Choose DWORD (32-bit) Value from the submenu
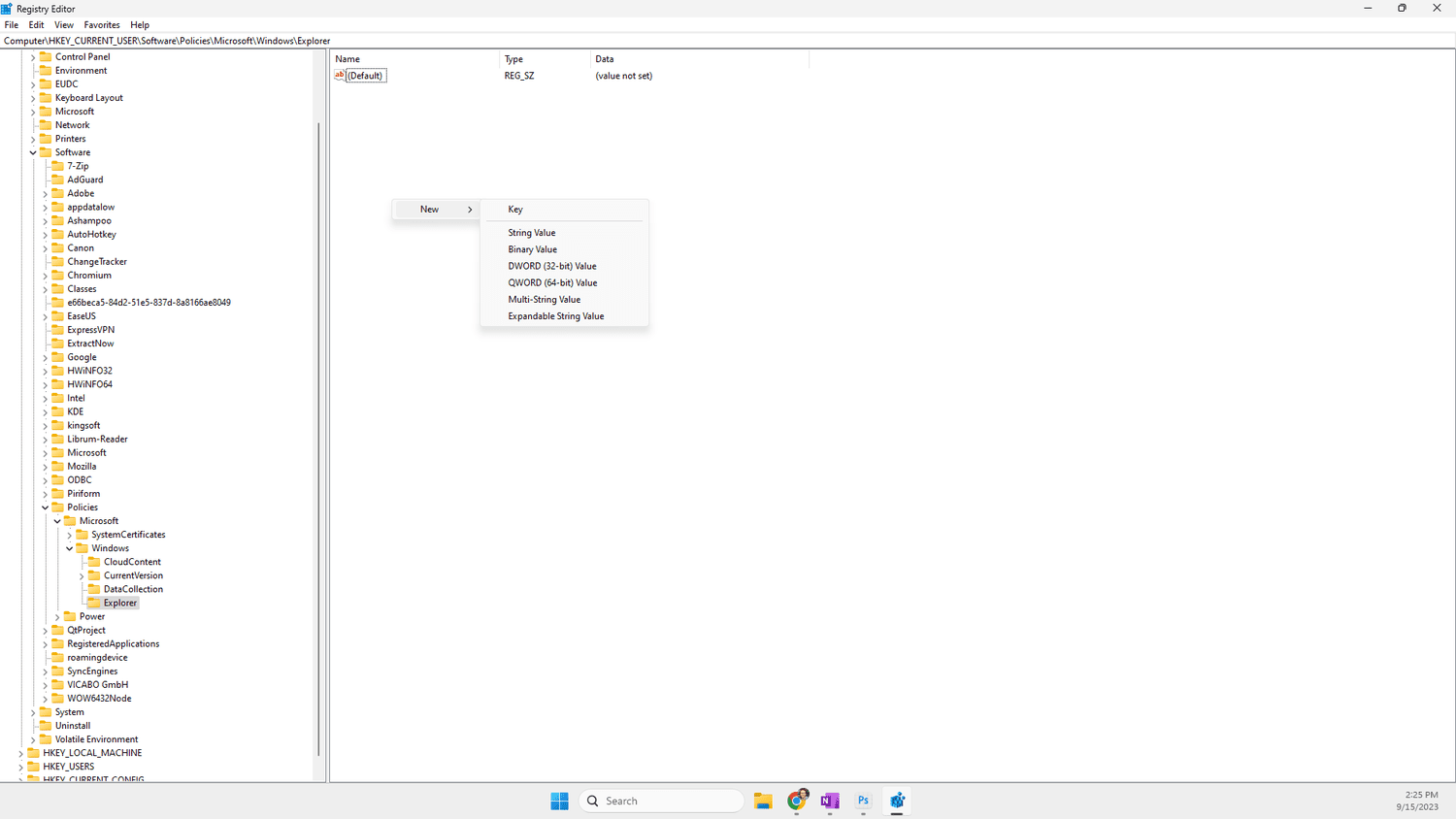Image resolution: width=1456 pixels, height=819 pixels. tap(551, 266)
